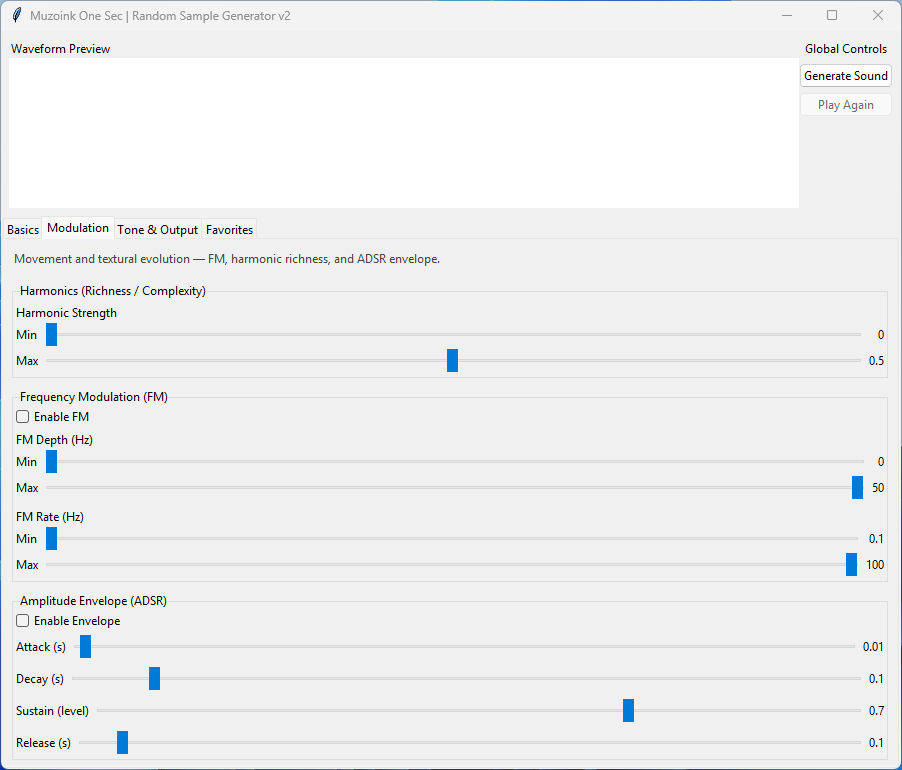The width and height of the screenshot is (902, 770).
Task: Click the Decay slider handle
Action: tap(155, 679)
